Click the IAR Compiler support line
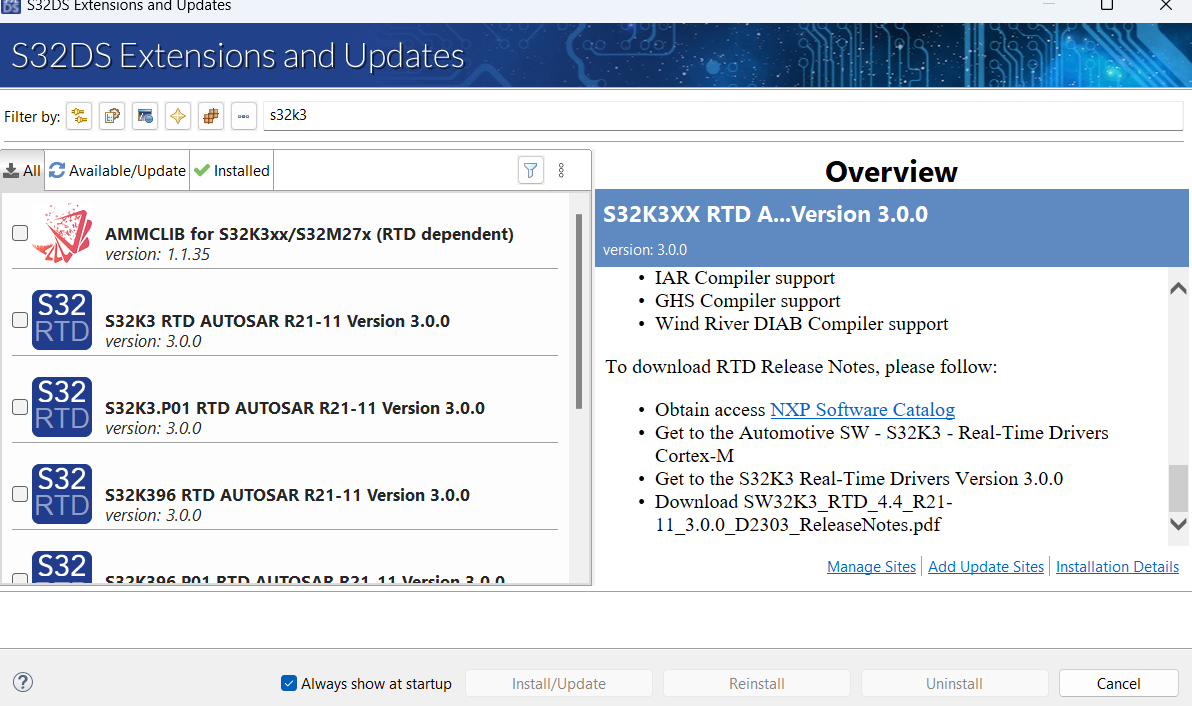The height and width of the screenshot is (706, 1192). (745, 278)
